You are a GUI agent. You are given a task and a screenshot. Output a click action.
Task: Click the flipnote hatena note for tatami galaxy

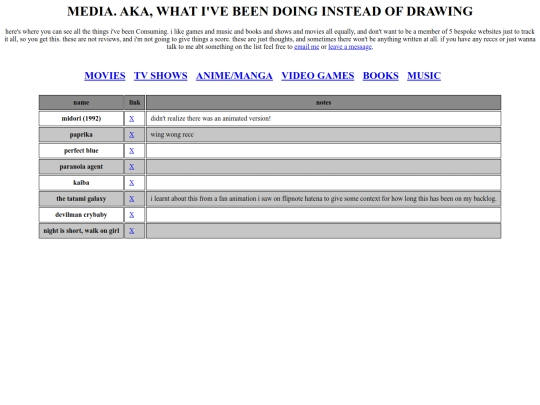click(x=323, y=199)
